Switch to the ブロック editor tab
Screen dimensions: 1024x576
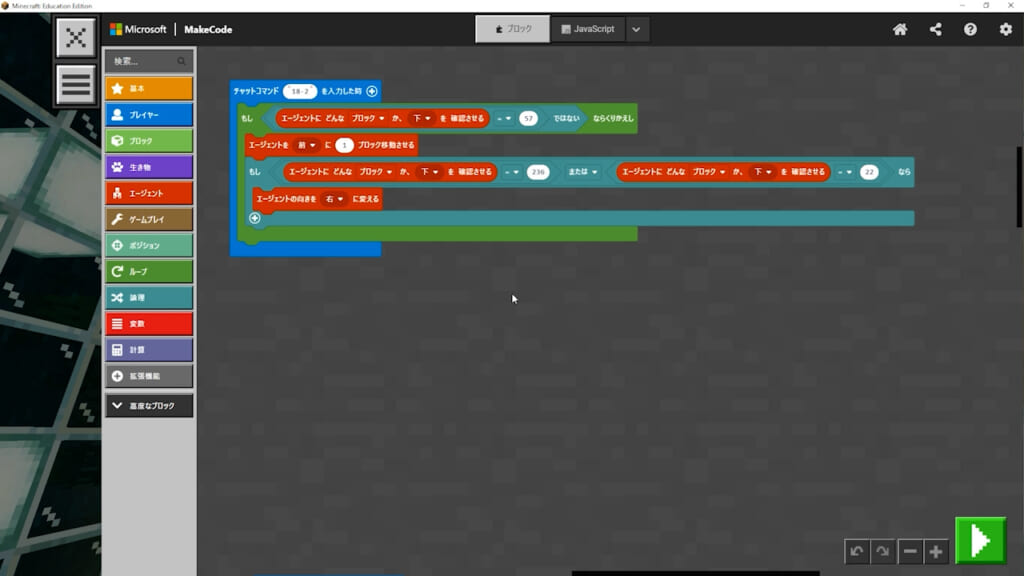513,29
